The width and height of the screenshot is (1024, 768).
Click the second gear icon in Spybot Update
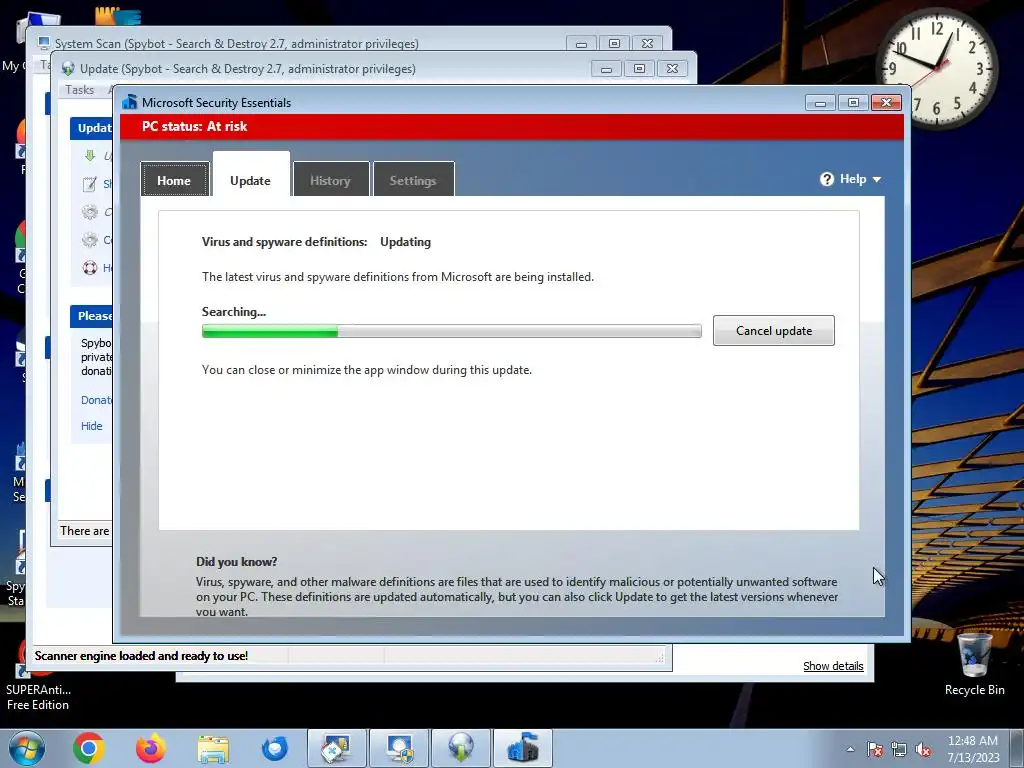90,240
